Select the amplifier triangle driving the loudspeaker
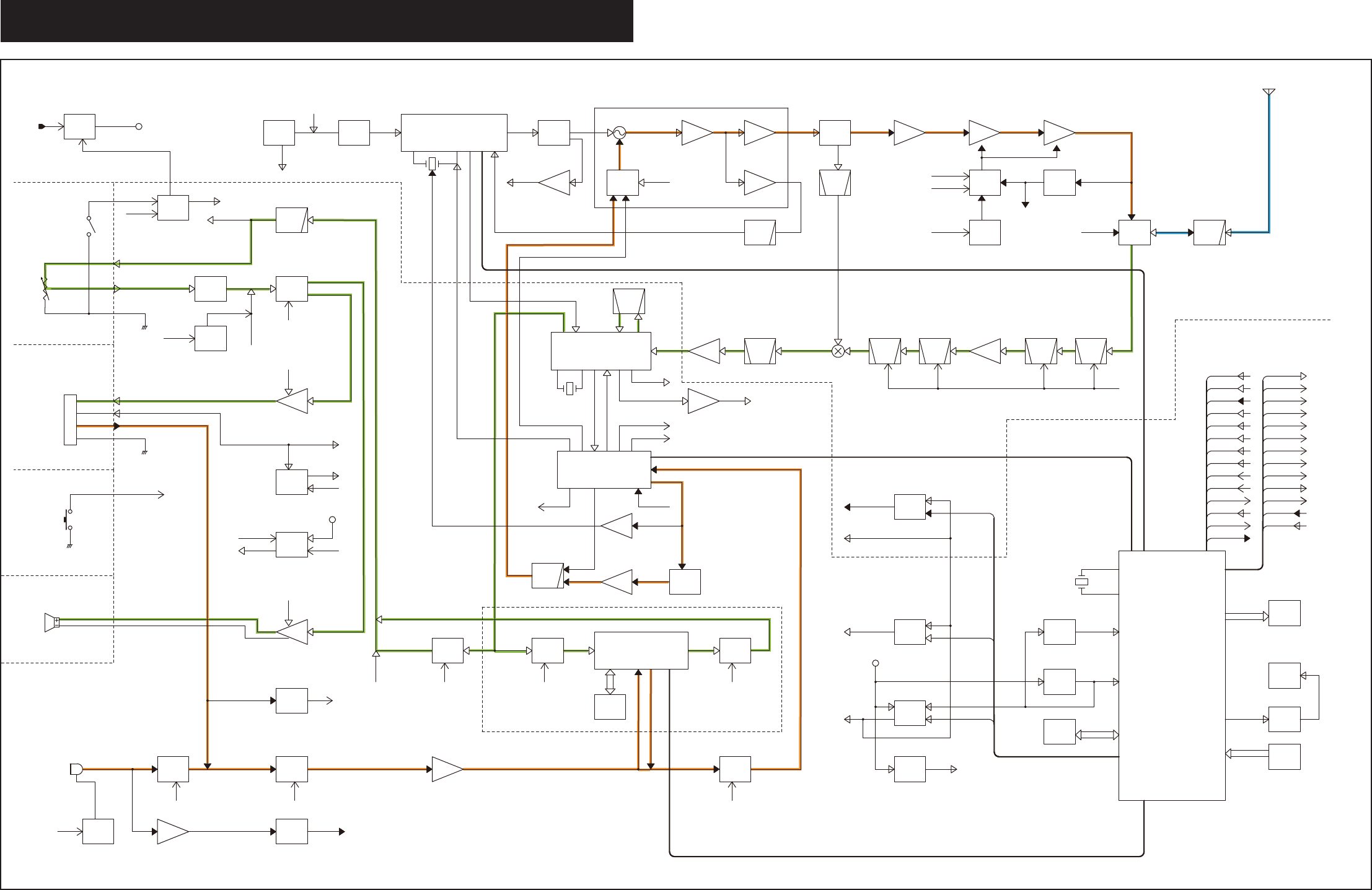The image size is (1372, 890). click(x=292, y=632)
